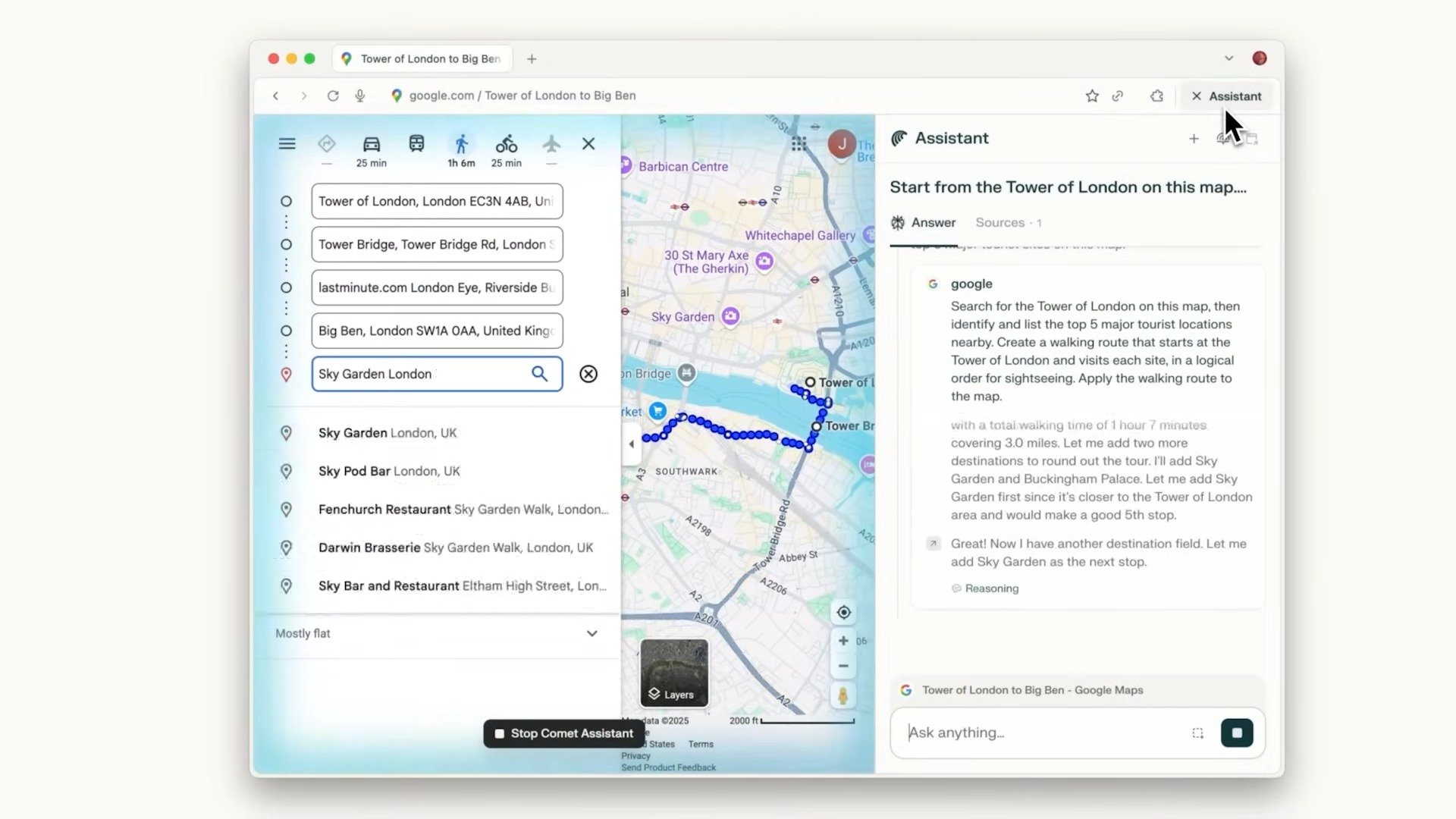Click the screenshot selection icon
The image size is (1456, 819).
1197,733
